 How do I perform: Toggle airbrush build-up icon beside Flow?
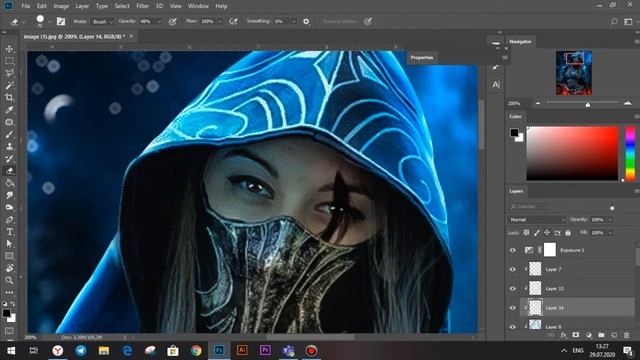click(233, 21)
